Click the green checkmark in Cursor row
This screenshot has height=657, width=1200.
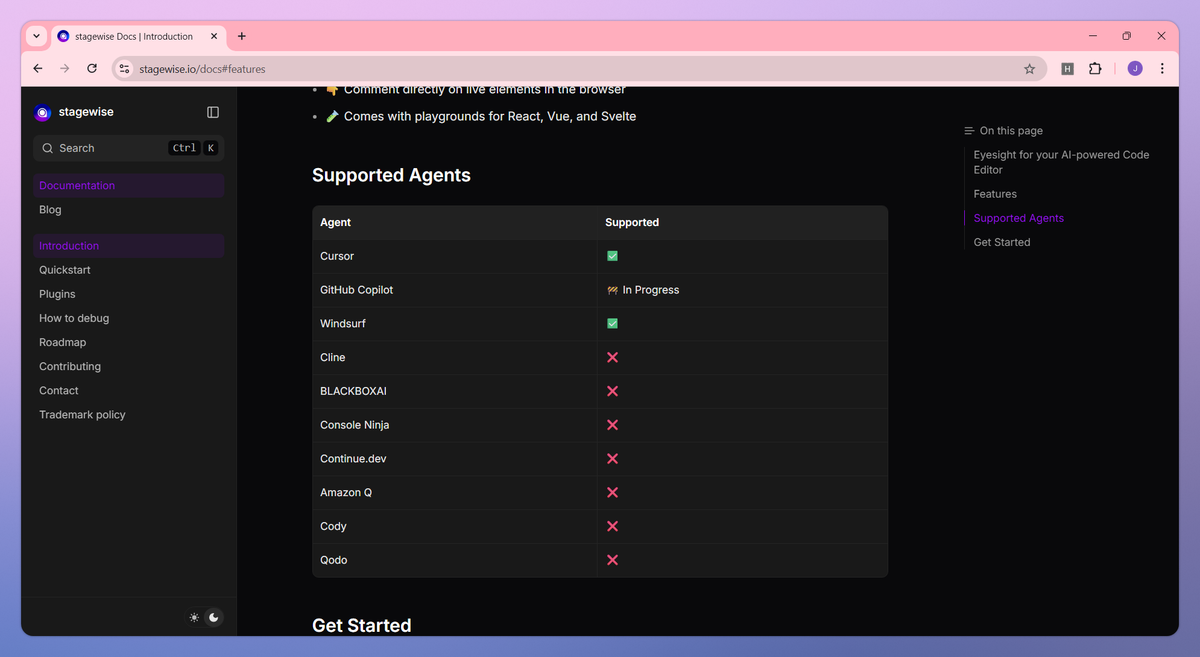click(x=612, y=256)
